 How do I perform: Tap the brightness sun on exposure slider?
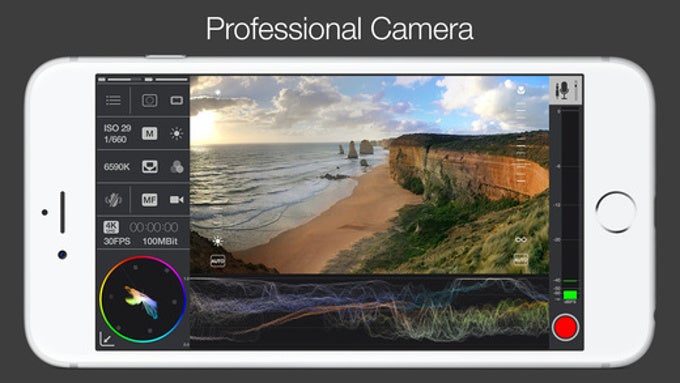[218, 241]
